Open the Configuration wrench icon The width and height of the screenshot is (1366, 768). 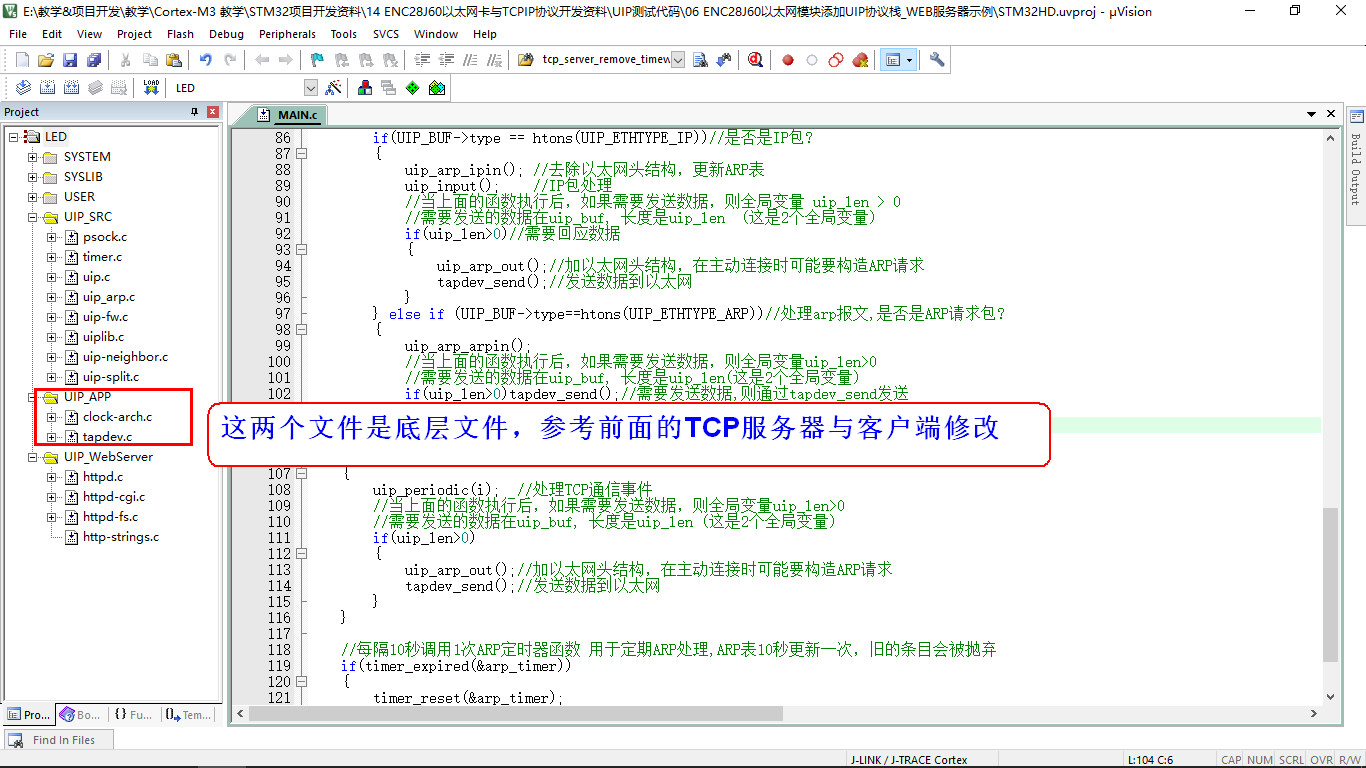pyautogui.click(x=937, y=60)
